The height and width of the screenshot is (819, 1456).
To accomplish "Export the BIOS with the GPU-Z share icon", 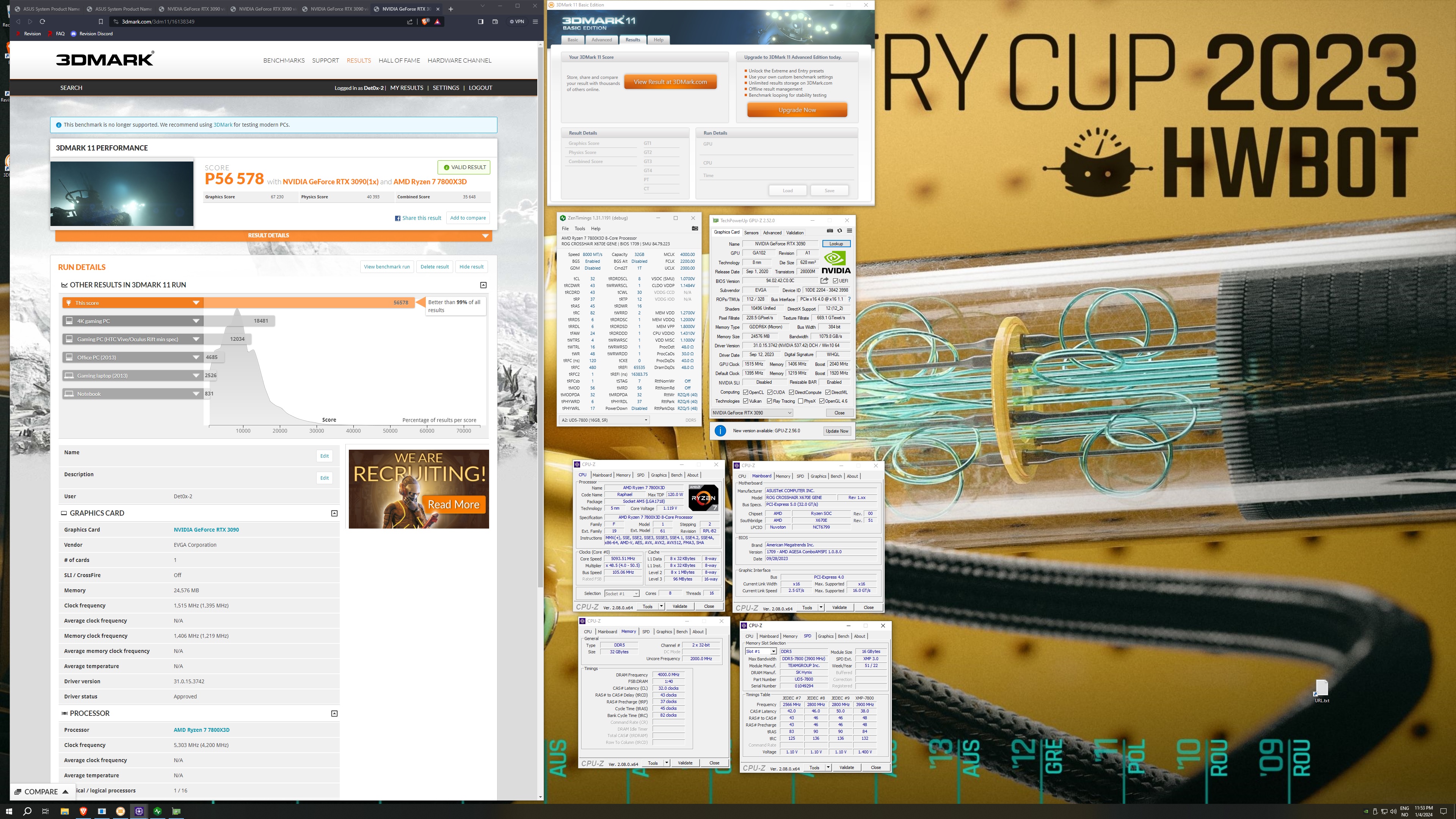I will 825,280.
